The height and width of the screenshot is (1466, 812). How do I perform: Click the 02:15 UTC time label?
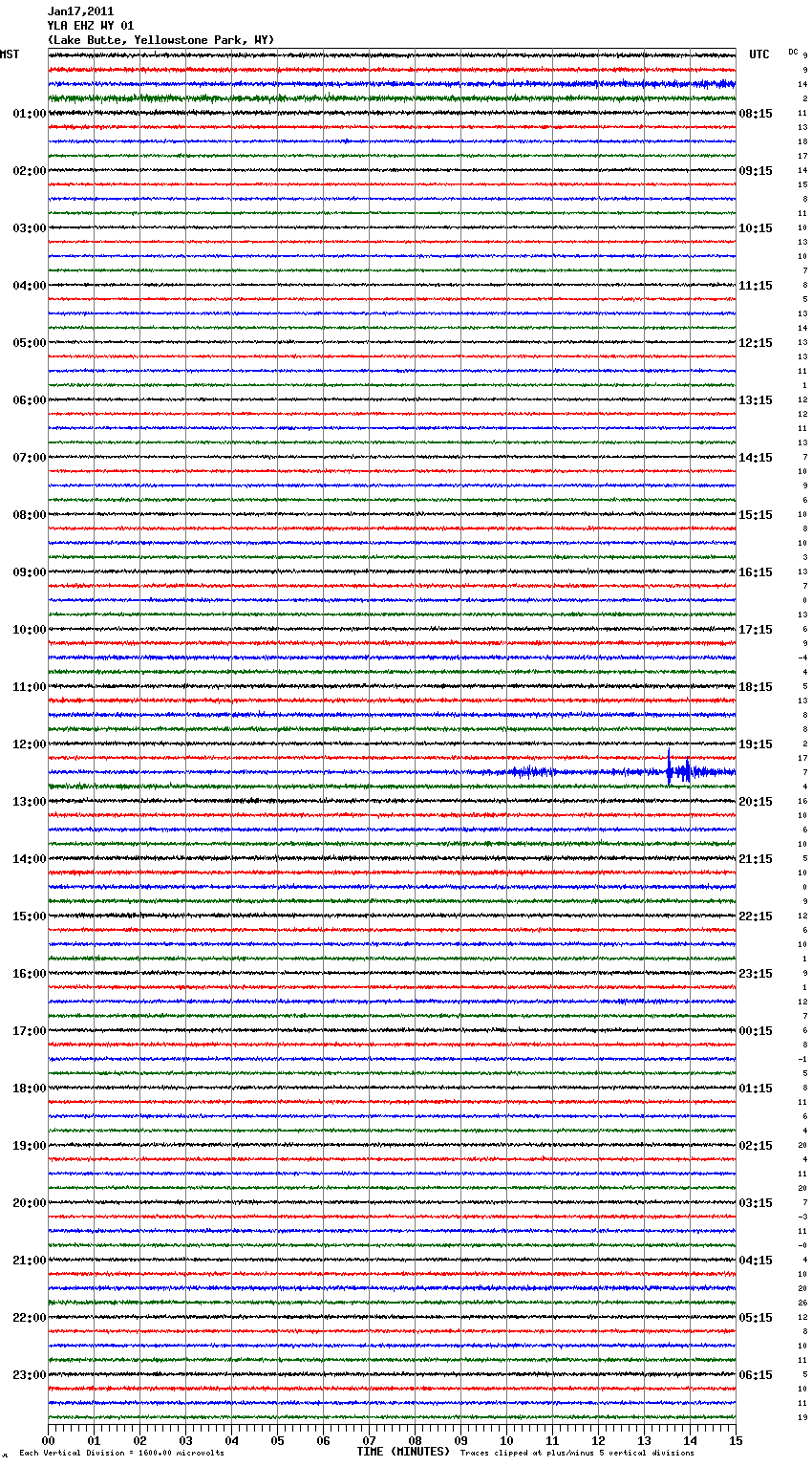[x=756, y=1146]
